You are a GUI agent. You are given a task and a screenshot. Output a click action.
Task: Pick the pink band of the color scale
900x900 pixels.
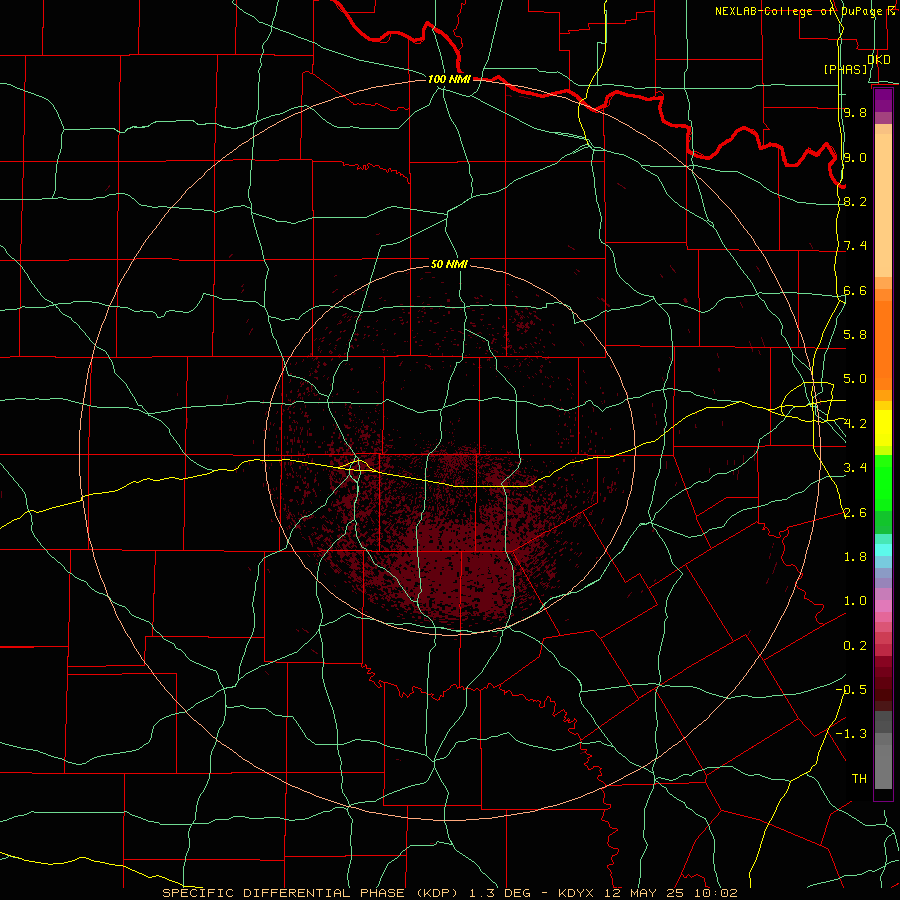click(x=883, y=606)
